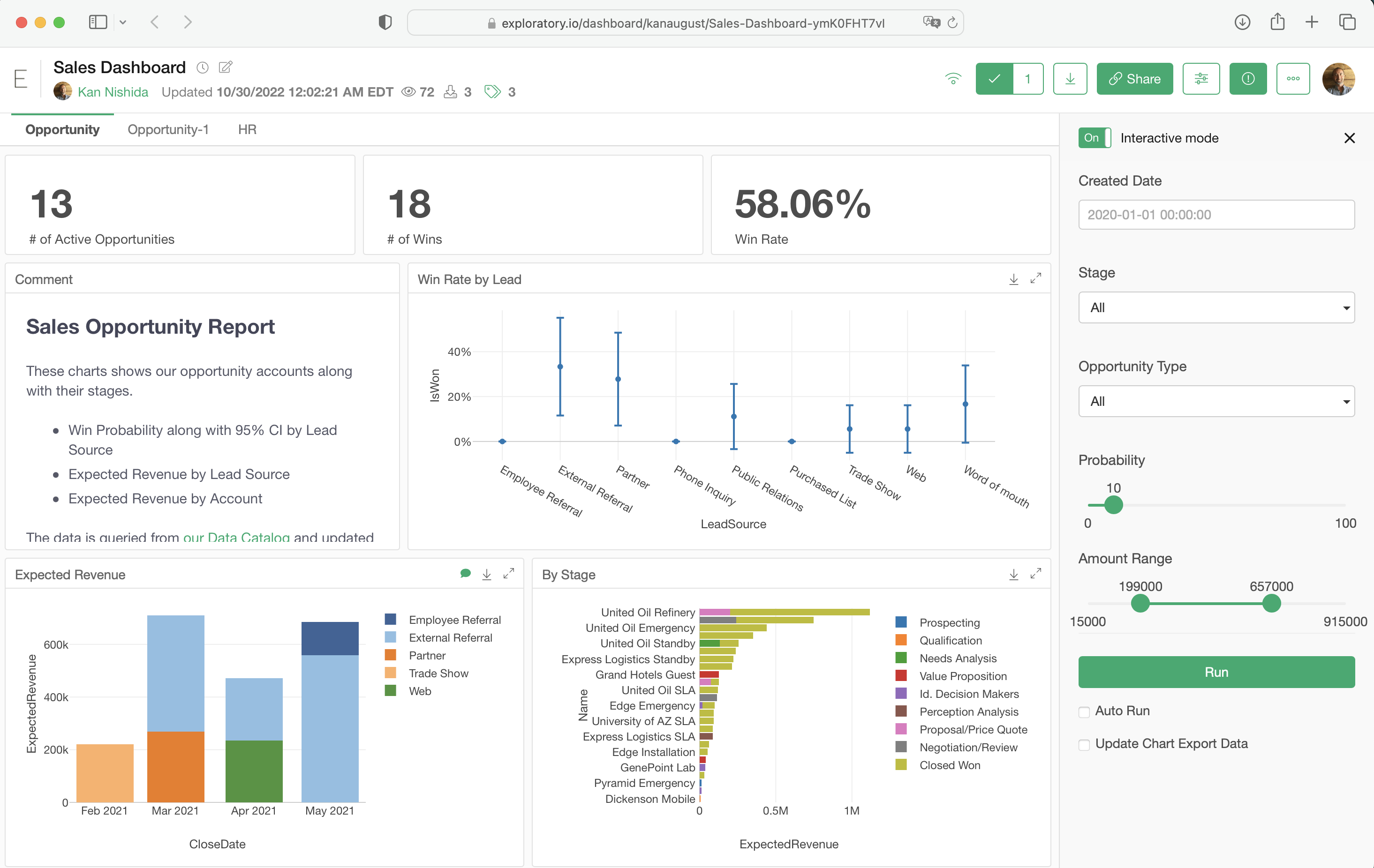Expand the Win Rate by Lead chart
The height and width of the screenshot is (868, 1374).
click(1035, 279)
